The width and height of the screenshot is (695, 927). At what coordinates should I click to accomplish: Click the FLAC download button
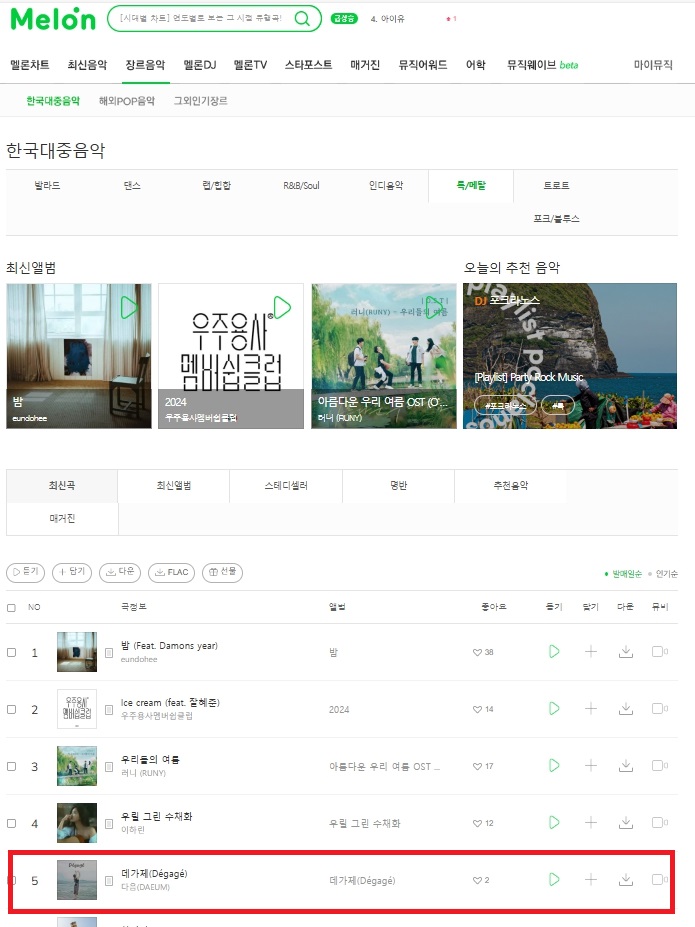171,572
